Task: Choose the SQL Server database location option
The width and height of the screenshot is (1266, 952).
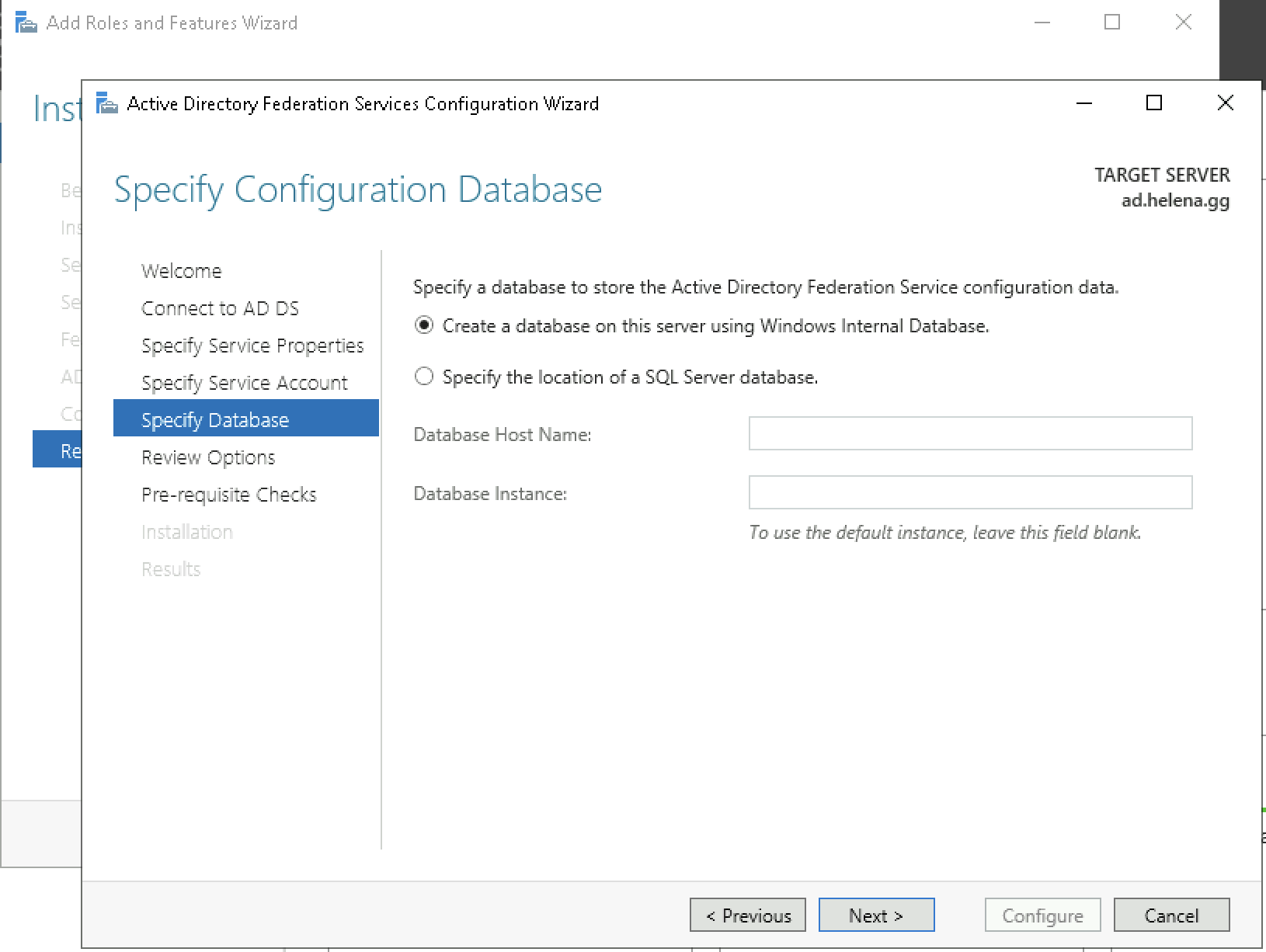Action: (x=424, y=377)
